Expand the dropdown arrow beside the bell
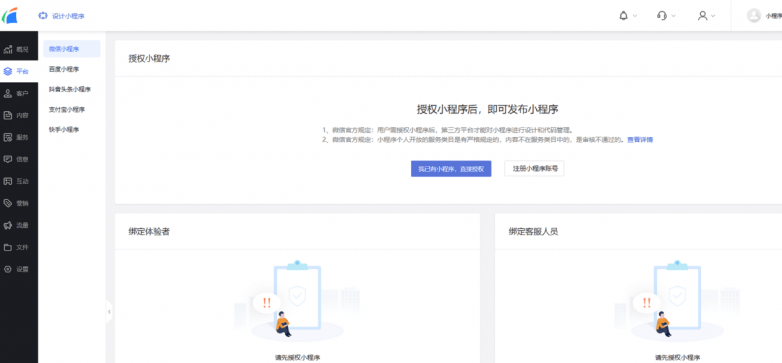The height and width of the screenshot is (363, 782). [635, 16]
